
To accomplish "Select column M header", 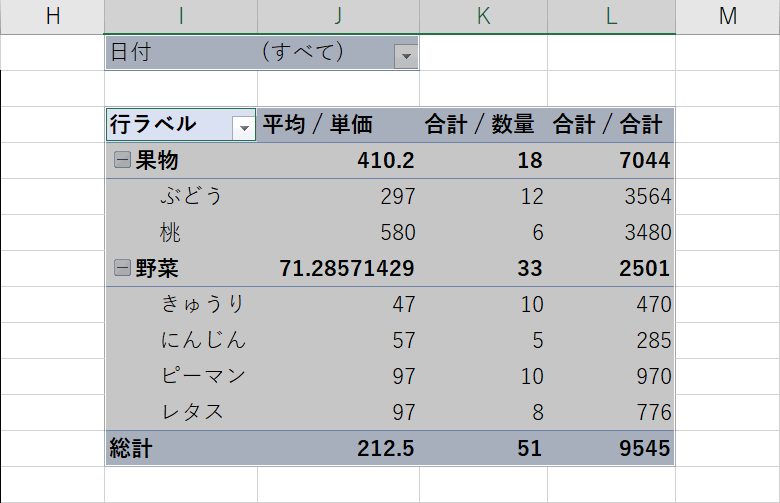I will (x=727, y=16).
